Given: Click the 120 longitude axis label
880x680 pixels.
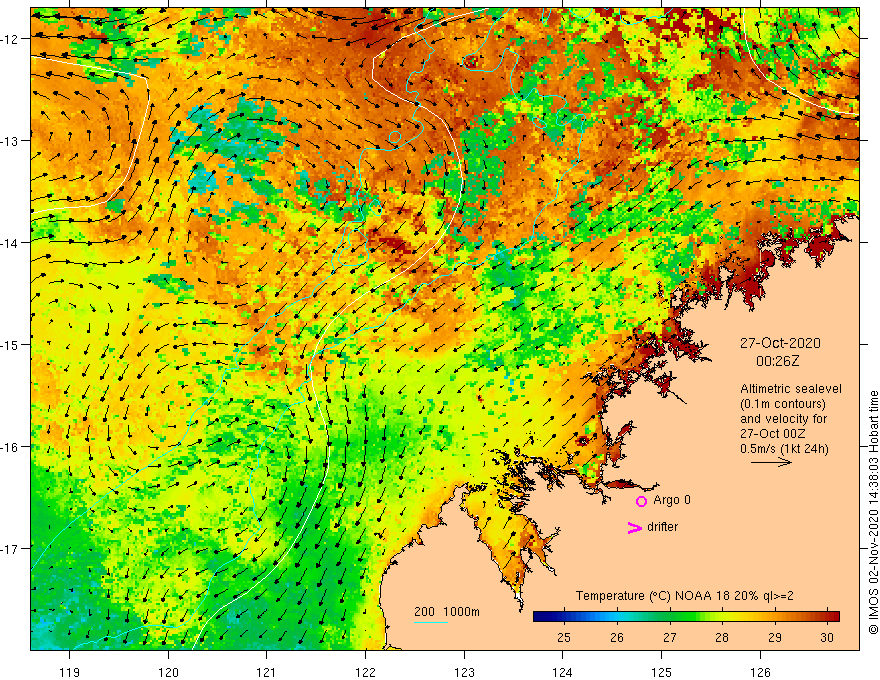Looking at the screenshot, I should tap(168, 672).
